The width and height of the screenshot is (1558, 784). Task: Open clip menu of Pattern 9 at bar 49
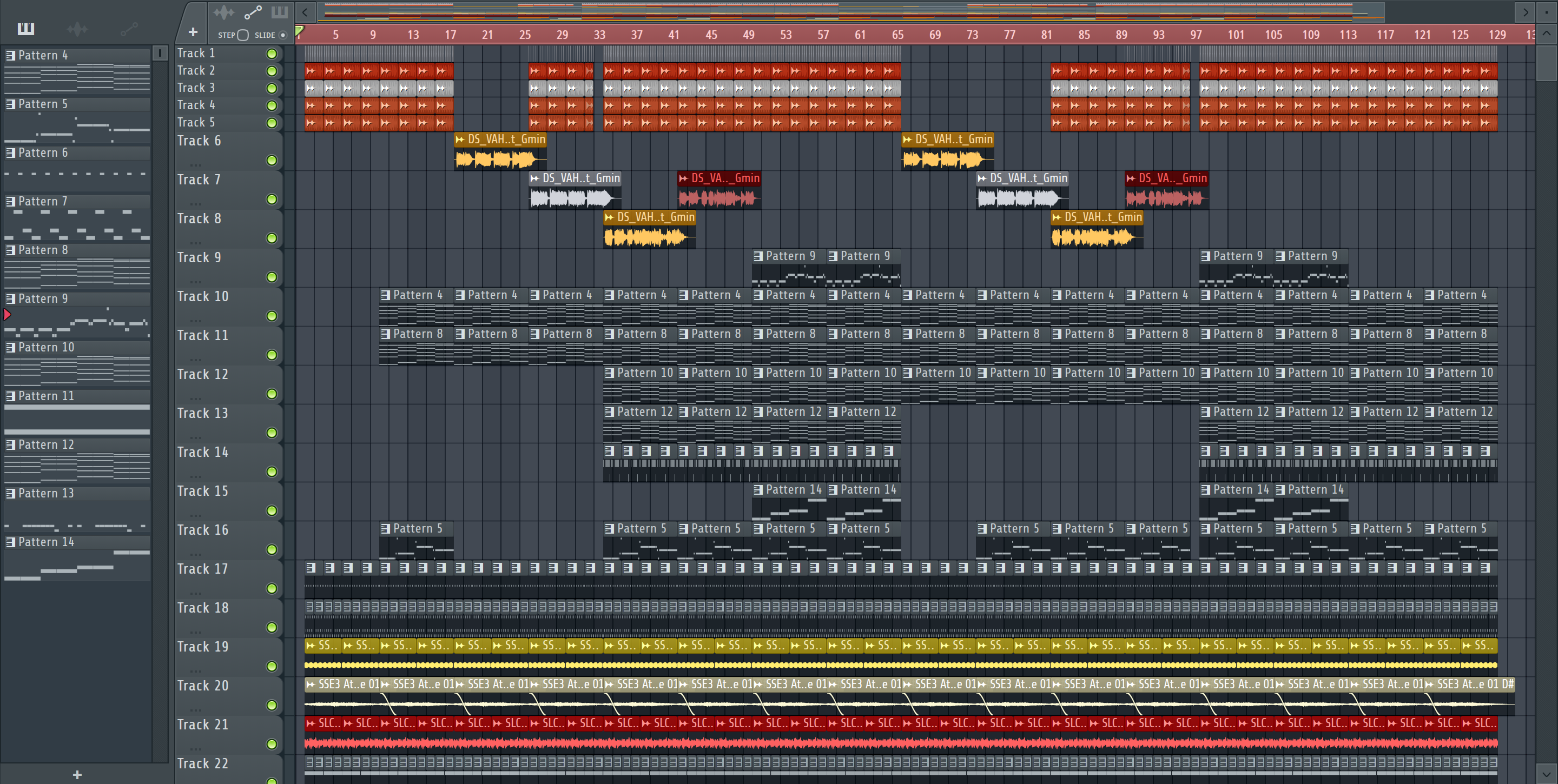[x=758, y=256]
